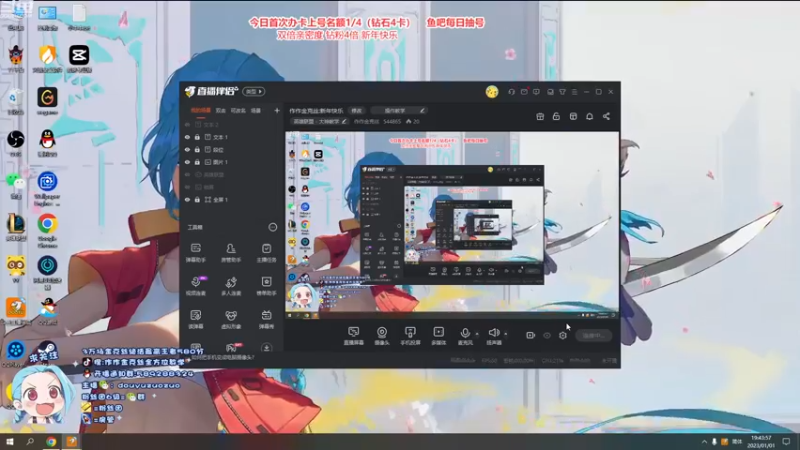Show hidden system tray icons chevron
800x450 pixels.
point(704,442)
